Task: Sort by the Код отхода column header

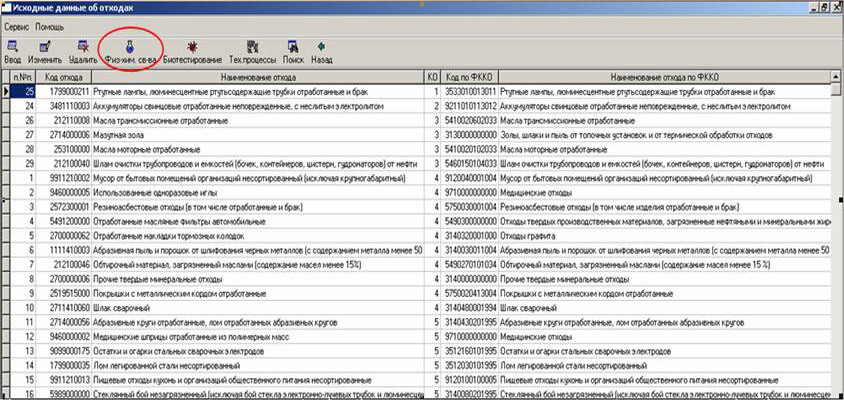Action: [64, 77]
